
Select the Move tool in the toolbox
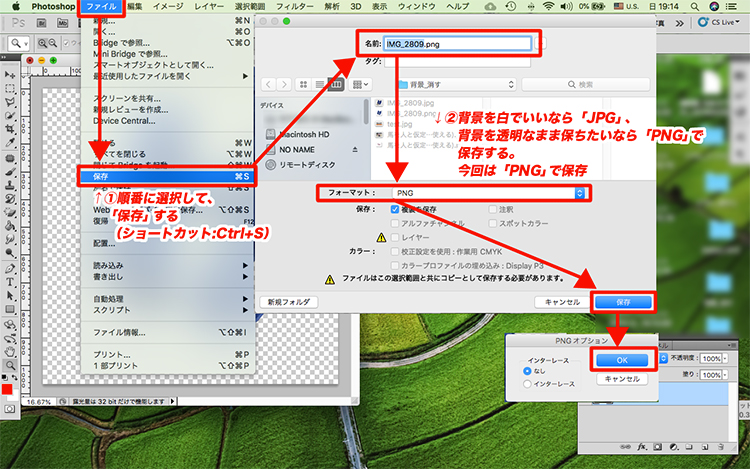pyautogui.click(x=10, y=75)
